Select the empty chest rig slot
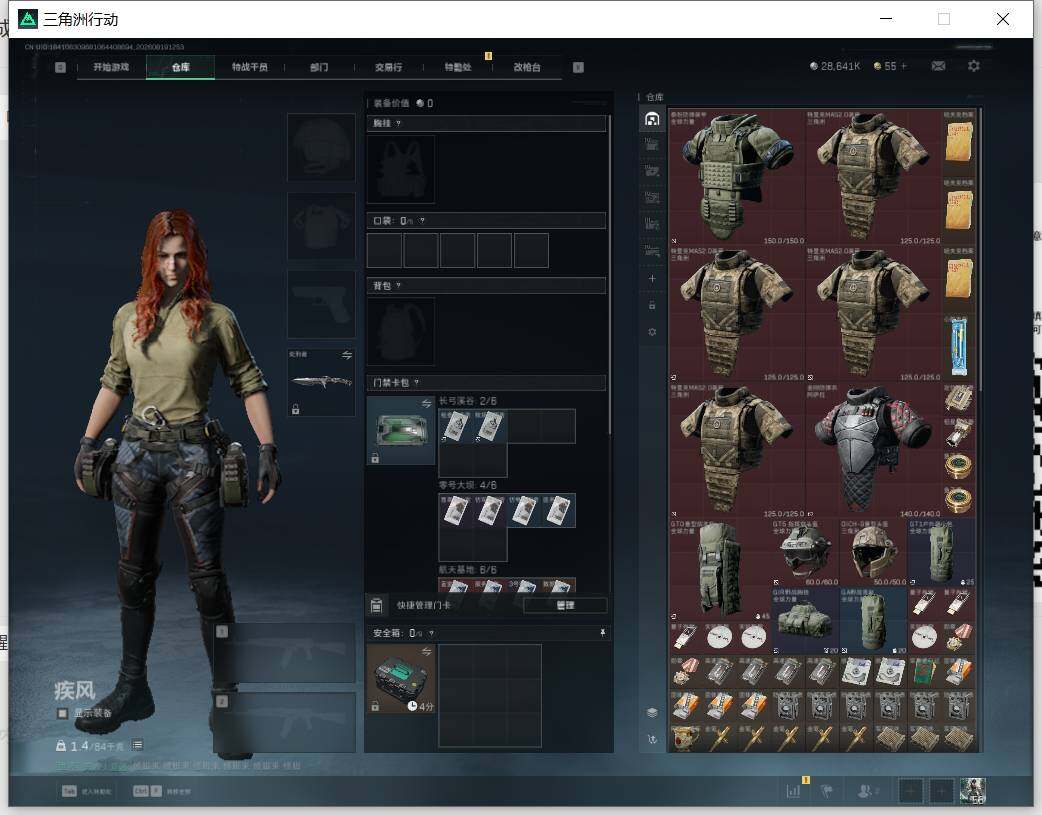The image size is (1042, 815). point(401,169)
